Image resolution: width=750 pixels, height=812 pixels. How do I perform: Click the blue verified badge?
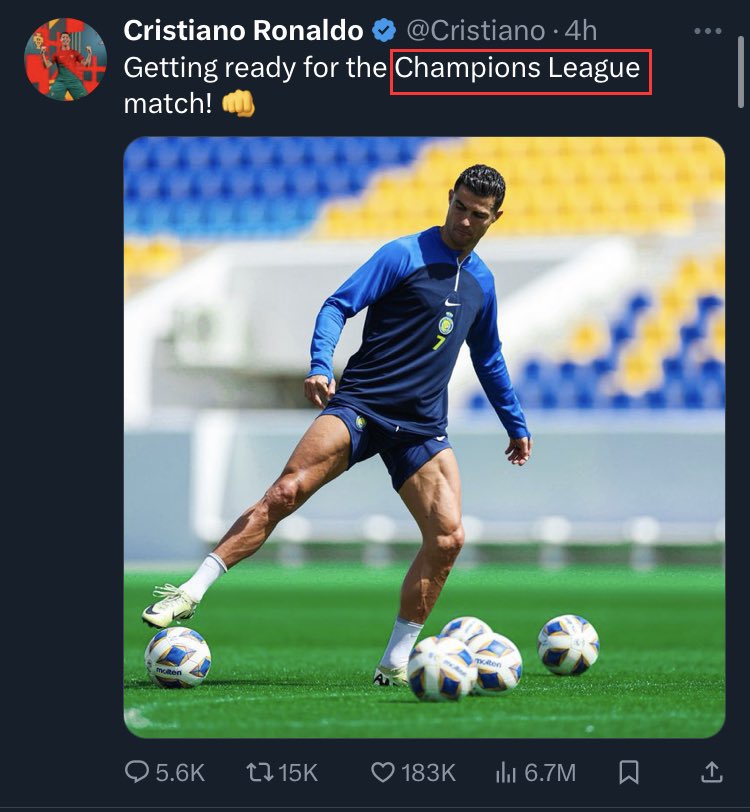384,31
